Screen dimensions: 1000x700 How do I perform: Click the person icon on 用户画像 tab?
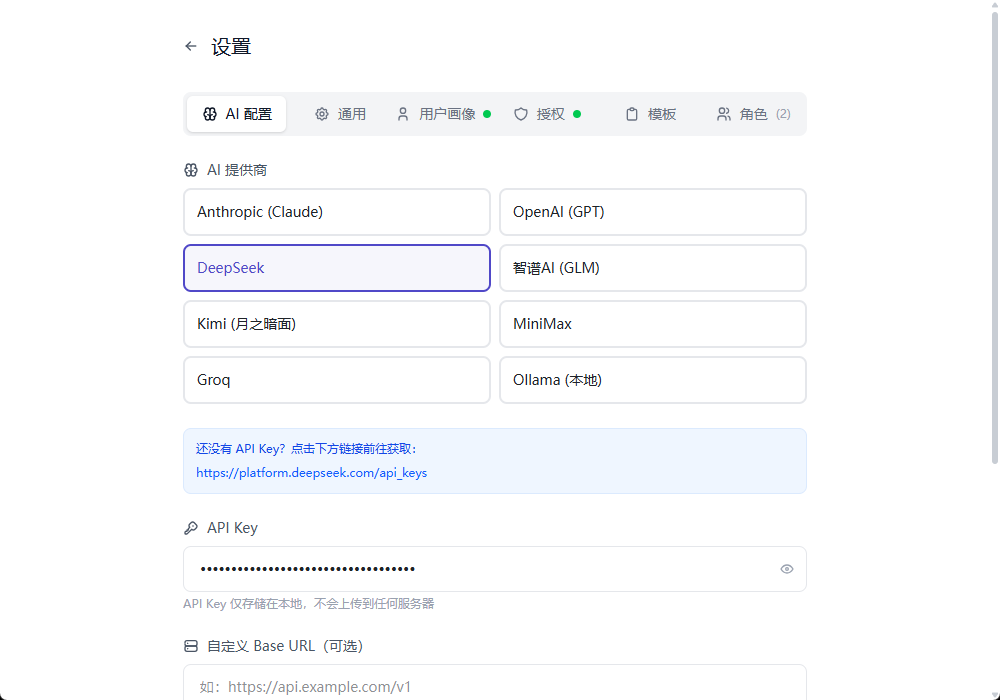tap(403, 114)
